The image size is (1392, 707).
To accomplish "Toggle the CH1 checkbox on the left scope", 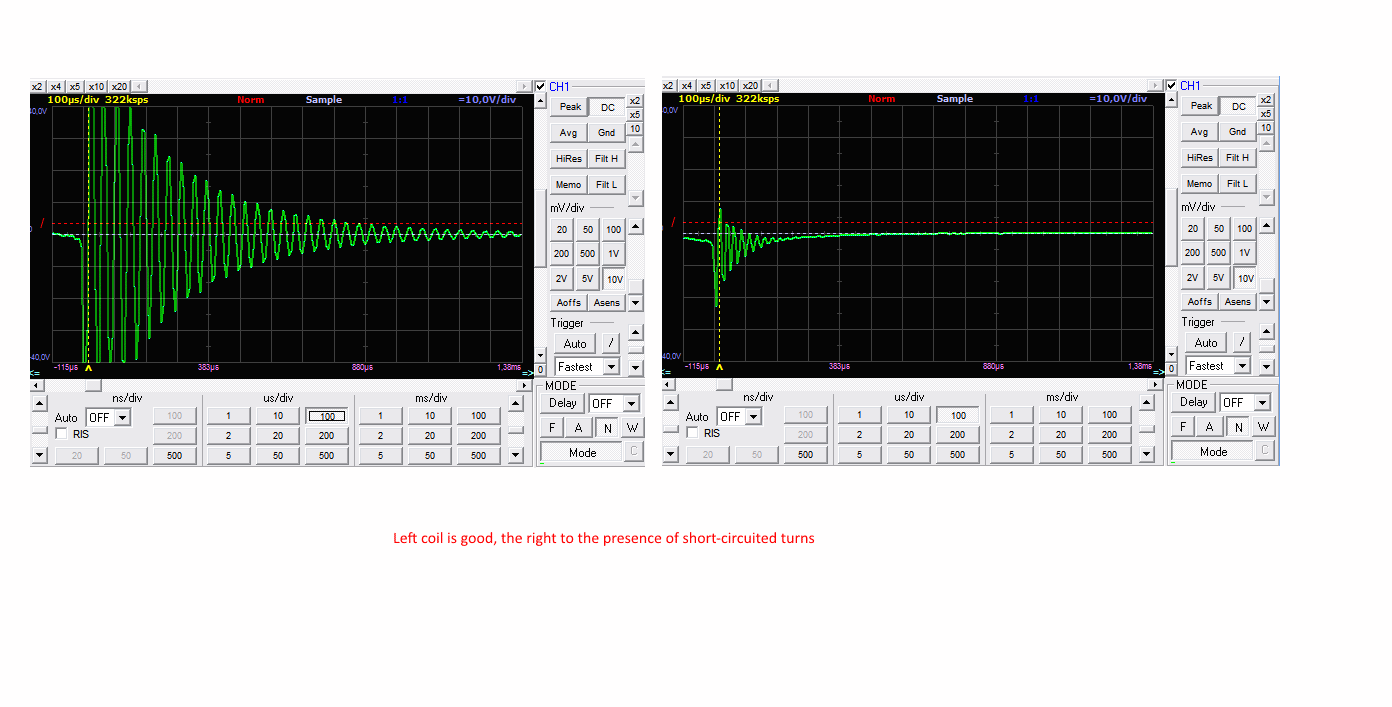I will pos(541,86).
